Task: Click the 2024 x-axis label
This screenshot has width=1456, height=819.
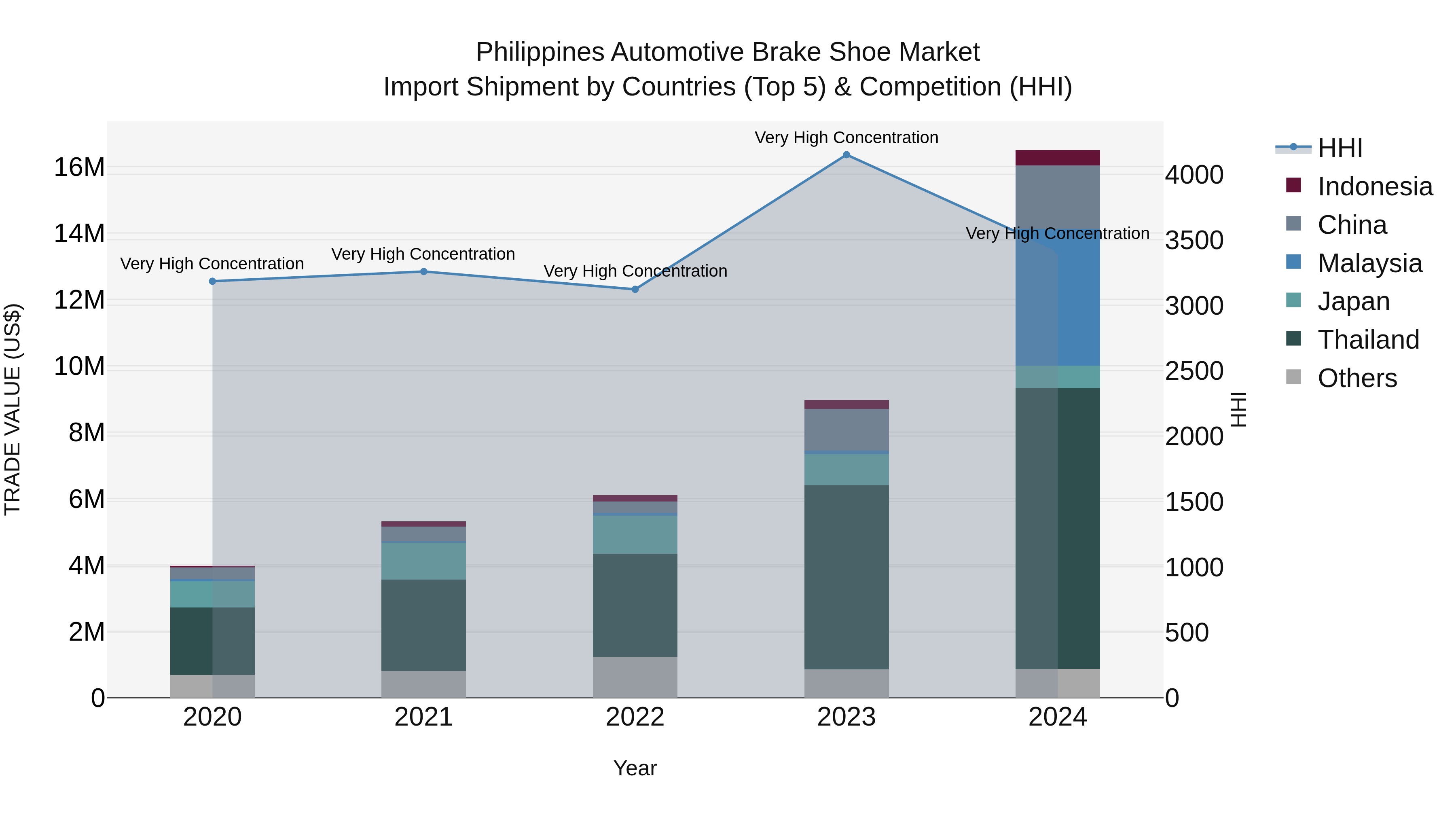Action: 1058,717
